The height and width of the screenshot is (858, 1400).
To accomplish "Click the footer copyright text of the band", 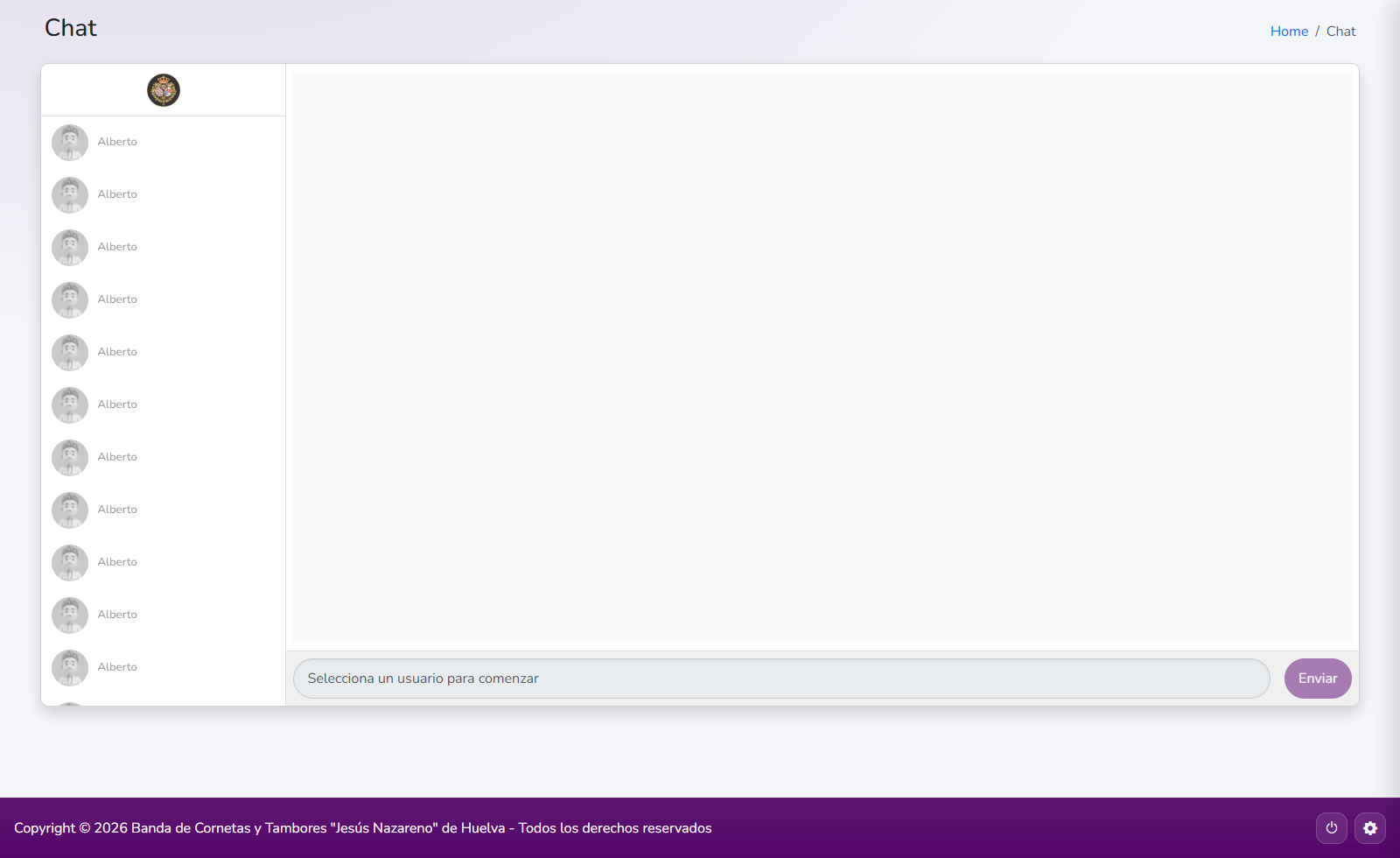I will (362, 828).
